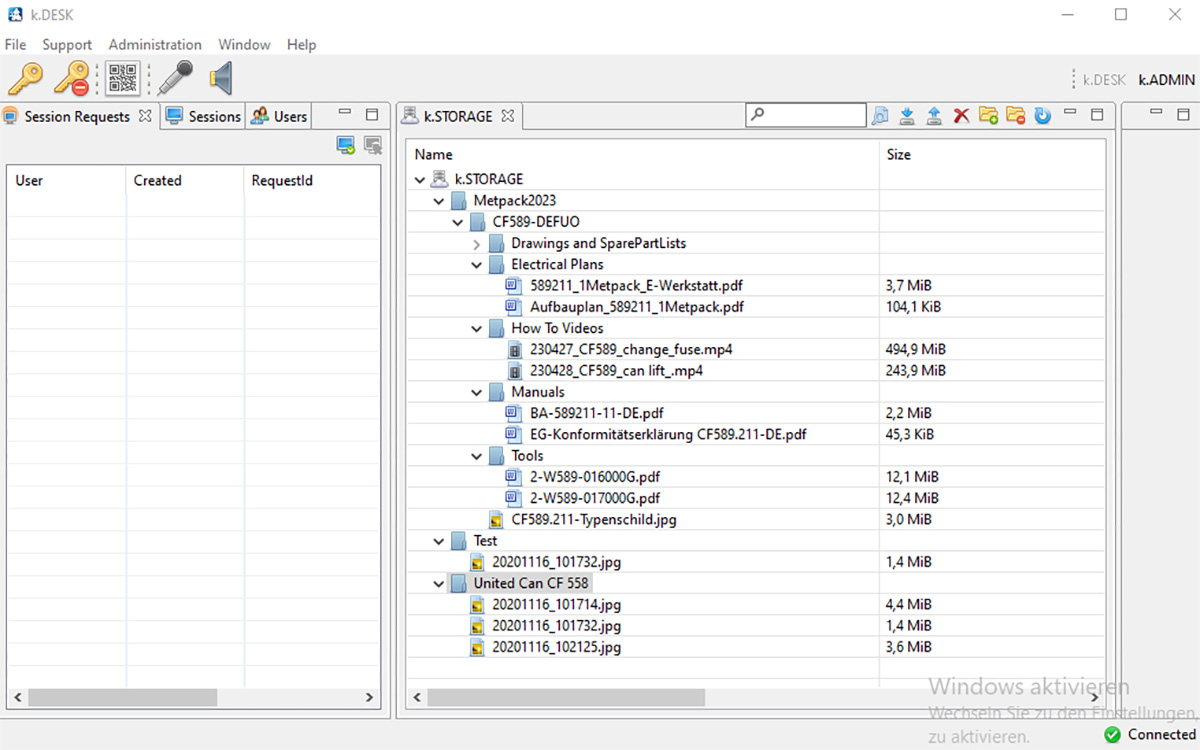Collapse the Tools folder
Viewport: 1200px width, 750px height.
477,456
